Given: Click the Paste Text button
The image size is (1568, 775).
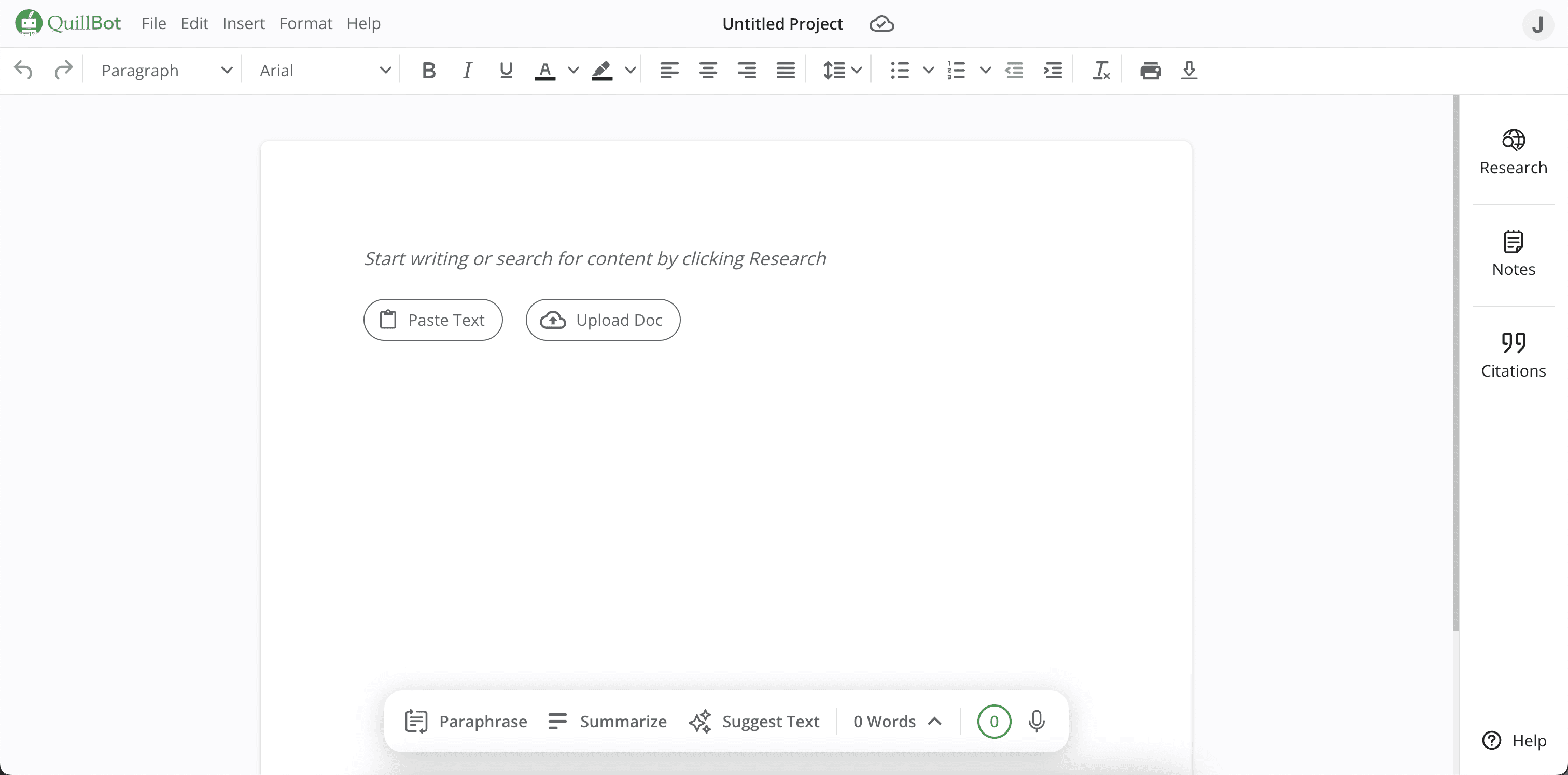Looking at the screenshot, I should coord(433,320).
